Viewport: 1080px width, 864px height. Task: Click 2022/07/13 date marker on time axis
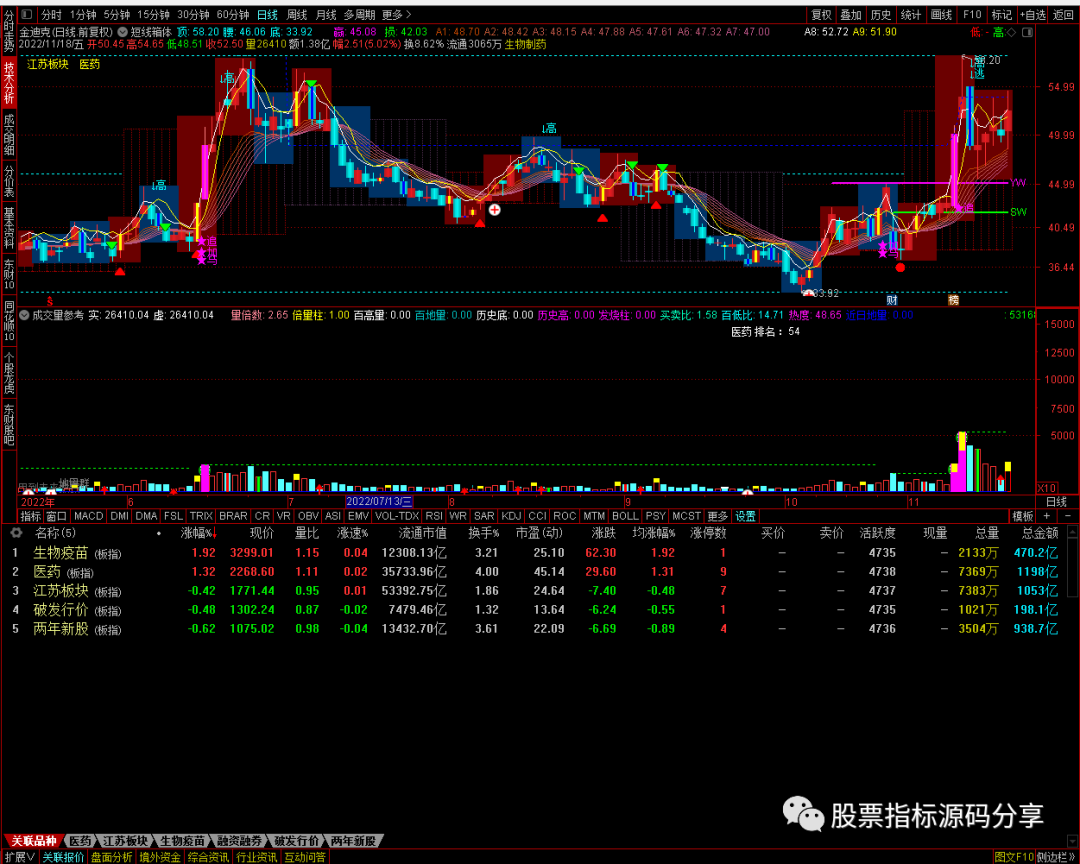[x=379, y=502]
